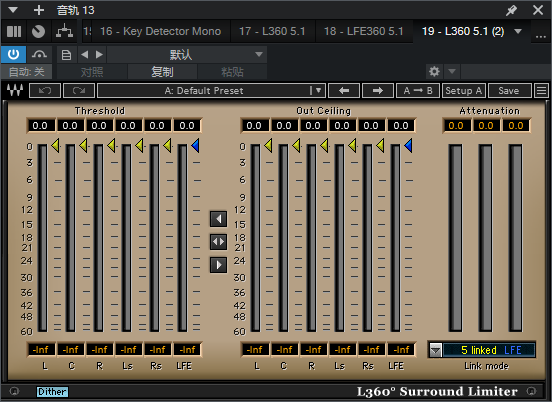This screenshot has width=552, height=402.
Task: Close the plugin window
Action: coord(538,10)
